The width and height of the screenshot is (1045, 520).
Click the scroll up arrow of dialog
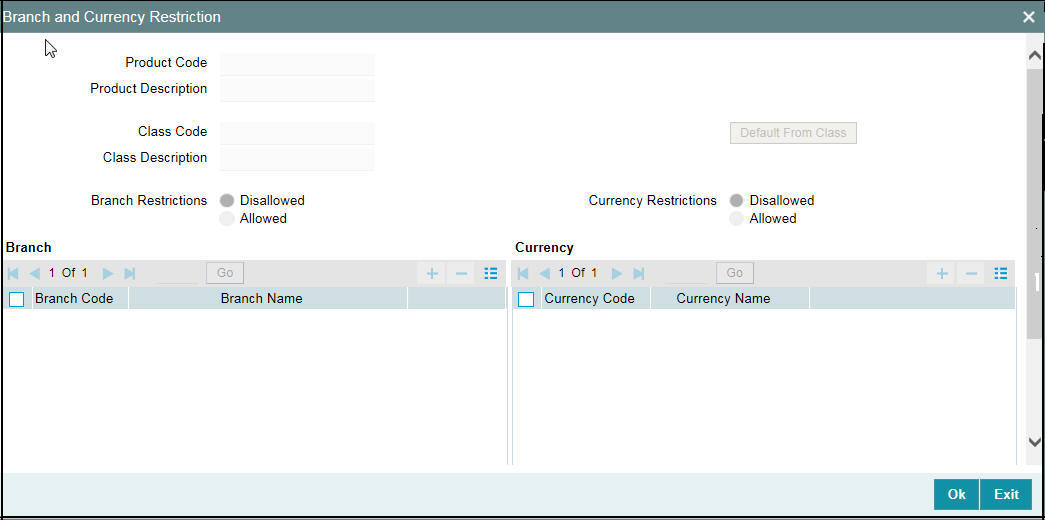[1035, 57]
